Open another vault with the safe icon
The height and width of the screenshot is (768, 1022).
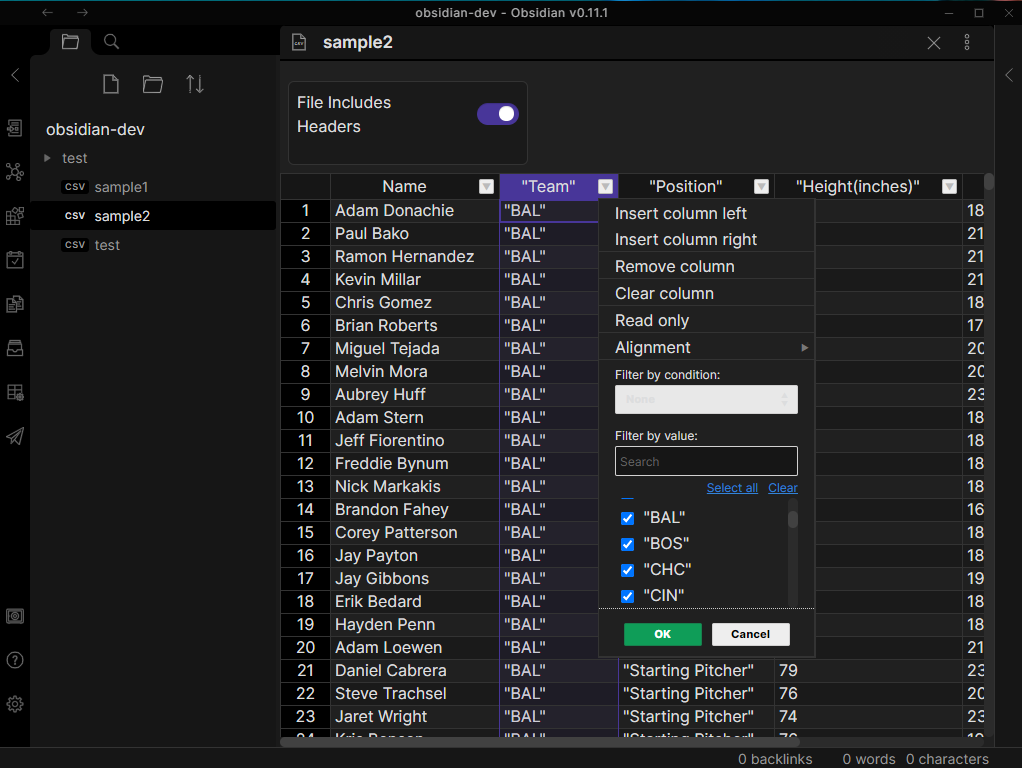pos(15,616)
